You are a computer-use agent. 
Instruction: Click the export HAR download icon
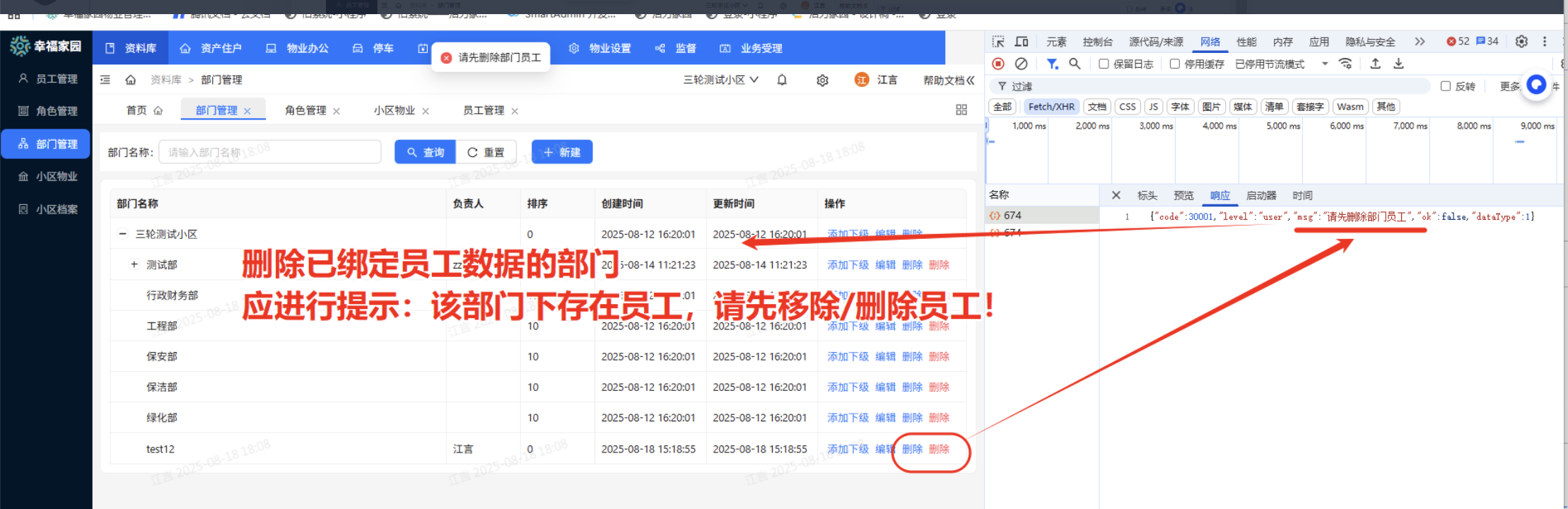tap(1398, 64)
